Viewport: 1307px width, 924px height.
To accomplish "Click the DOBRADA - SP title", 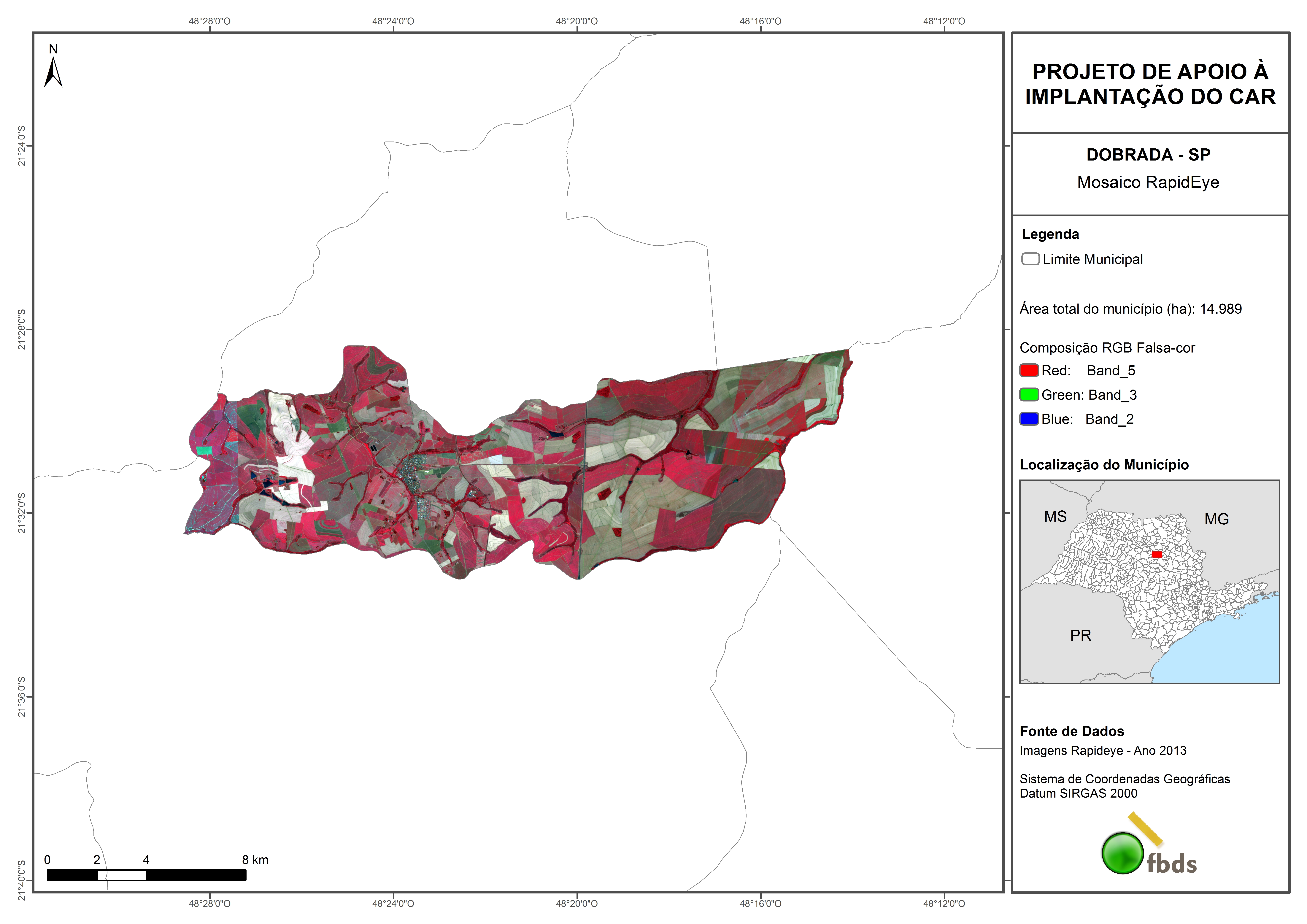I will (1148, 155).
